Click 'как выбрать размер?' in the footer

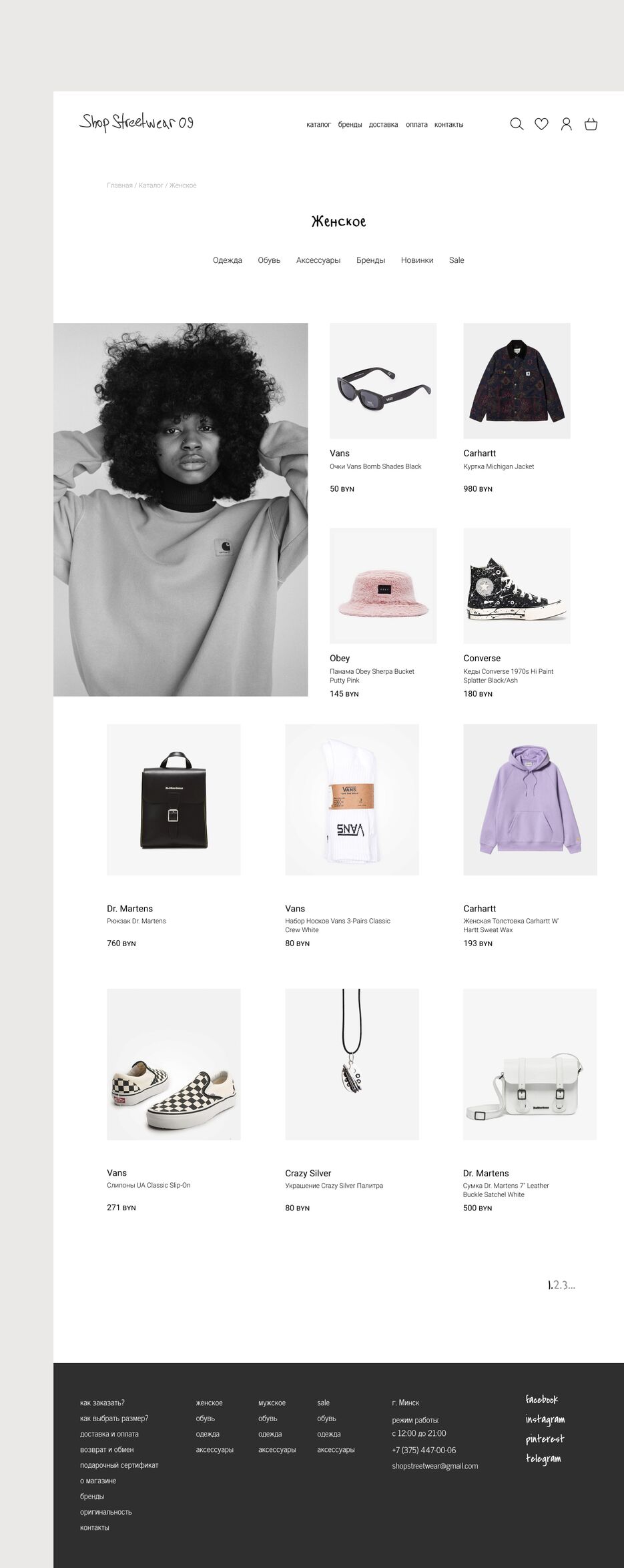(114, 1418)
